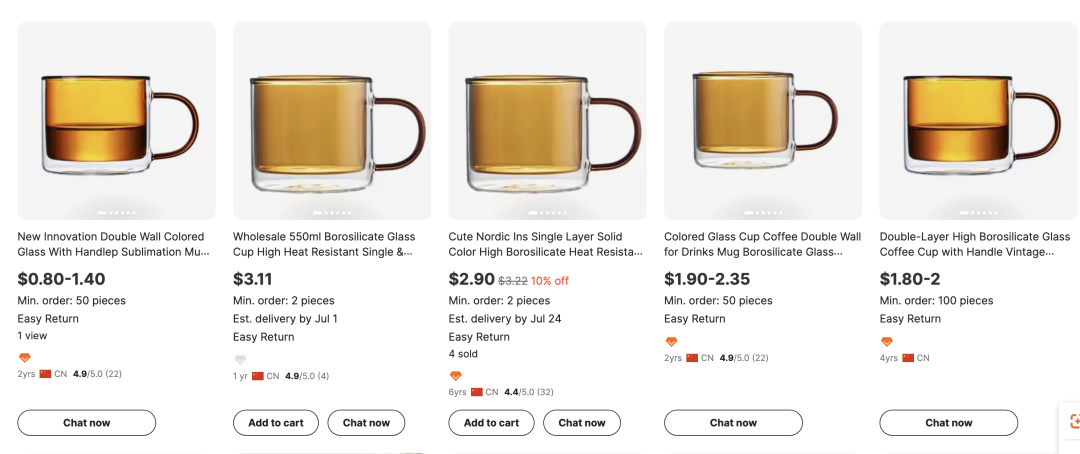
Task: Click the orange diamond badge under Double-Layer coffee cup
Action: click(887, 342)
